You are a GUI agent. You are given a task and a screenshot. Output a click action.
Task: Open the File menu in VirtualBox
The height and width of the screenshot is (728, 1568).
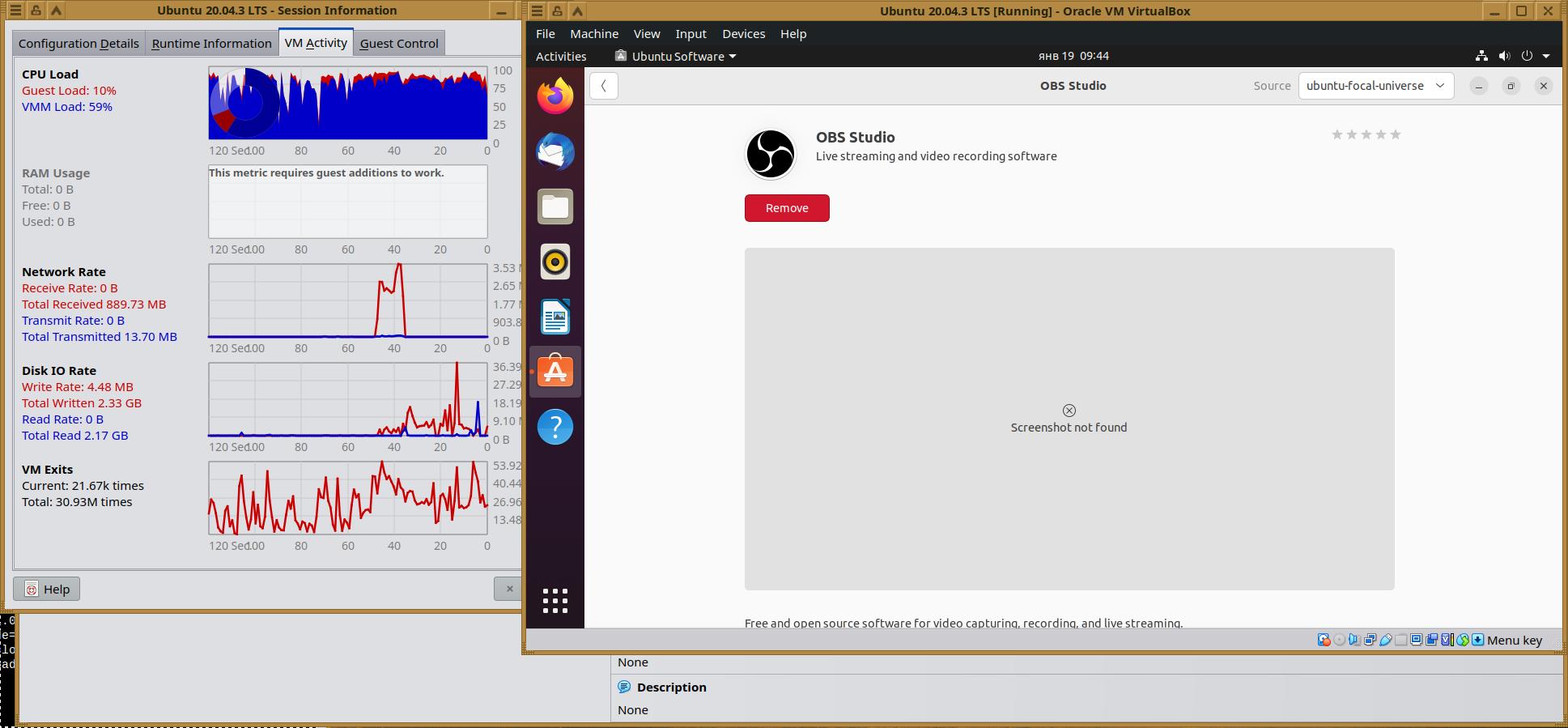pos(546,34)
